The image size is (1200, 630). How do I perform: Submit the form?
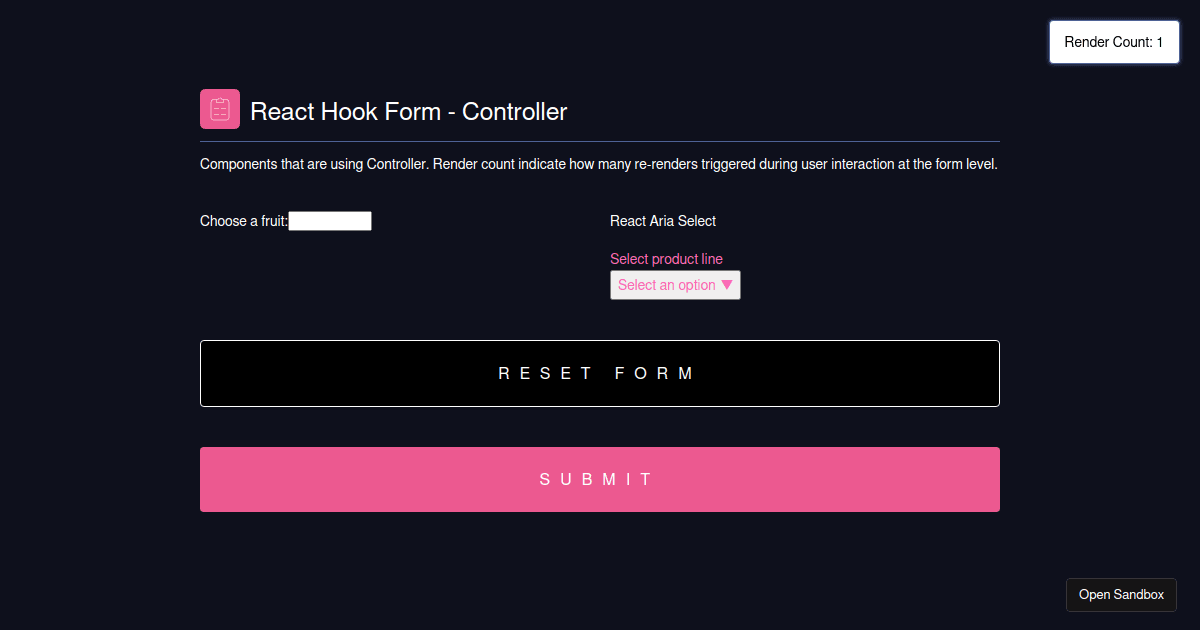[x=599, y=479]
